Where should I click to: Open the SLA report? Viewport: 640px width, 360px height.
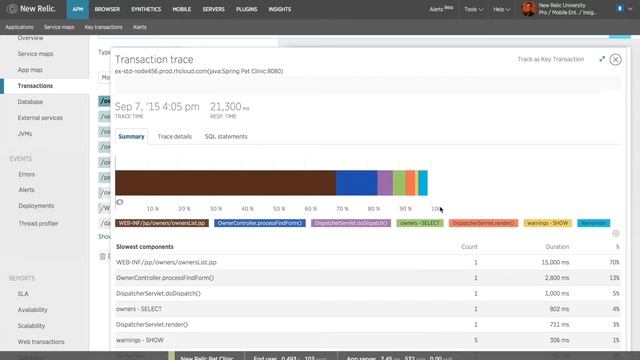click(x=23, y=294)
